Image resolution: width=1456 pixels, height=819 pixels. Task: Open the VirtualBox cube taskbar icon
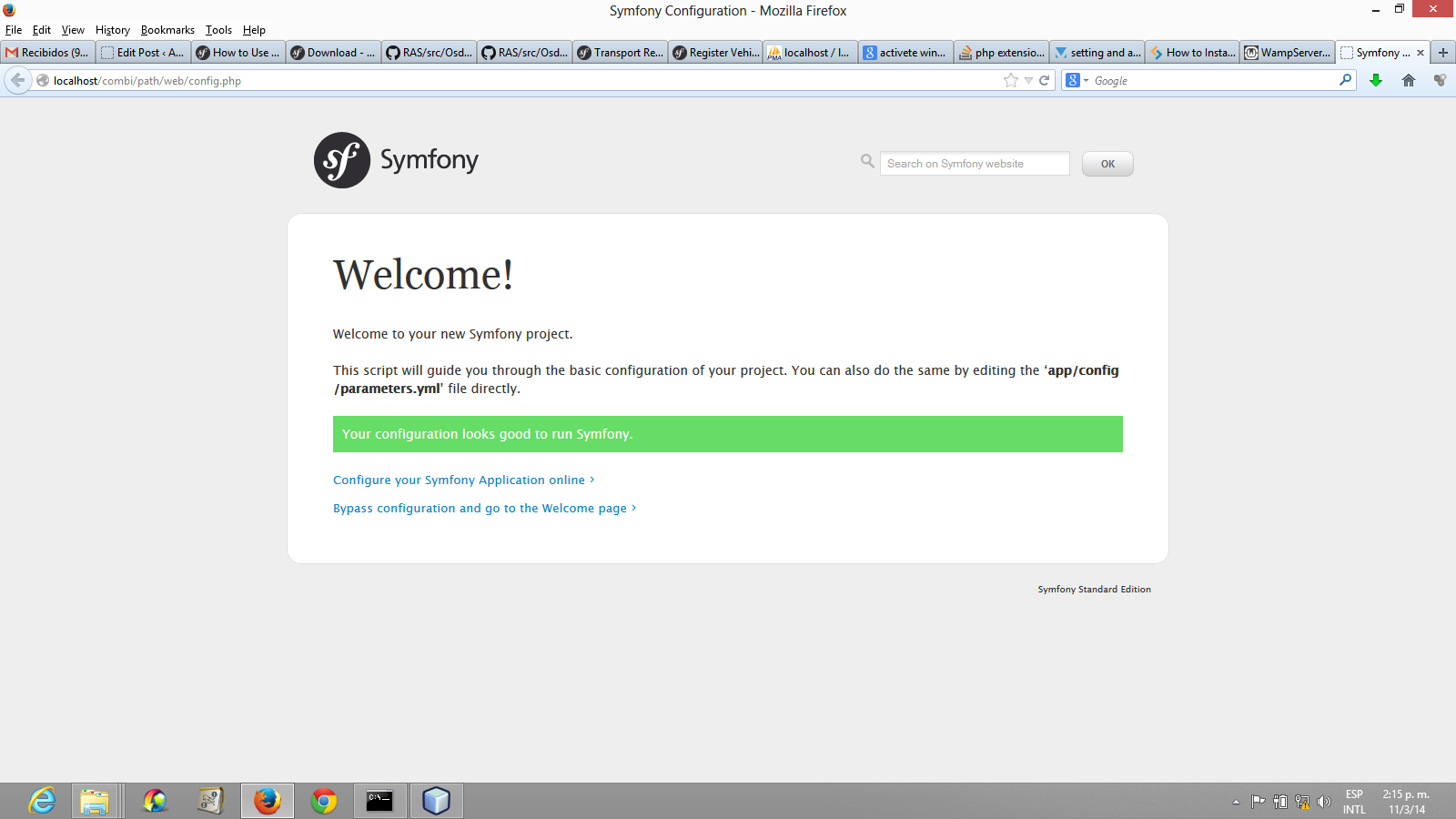(x=436, y=801)
